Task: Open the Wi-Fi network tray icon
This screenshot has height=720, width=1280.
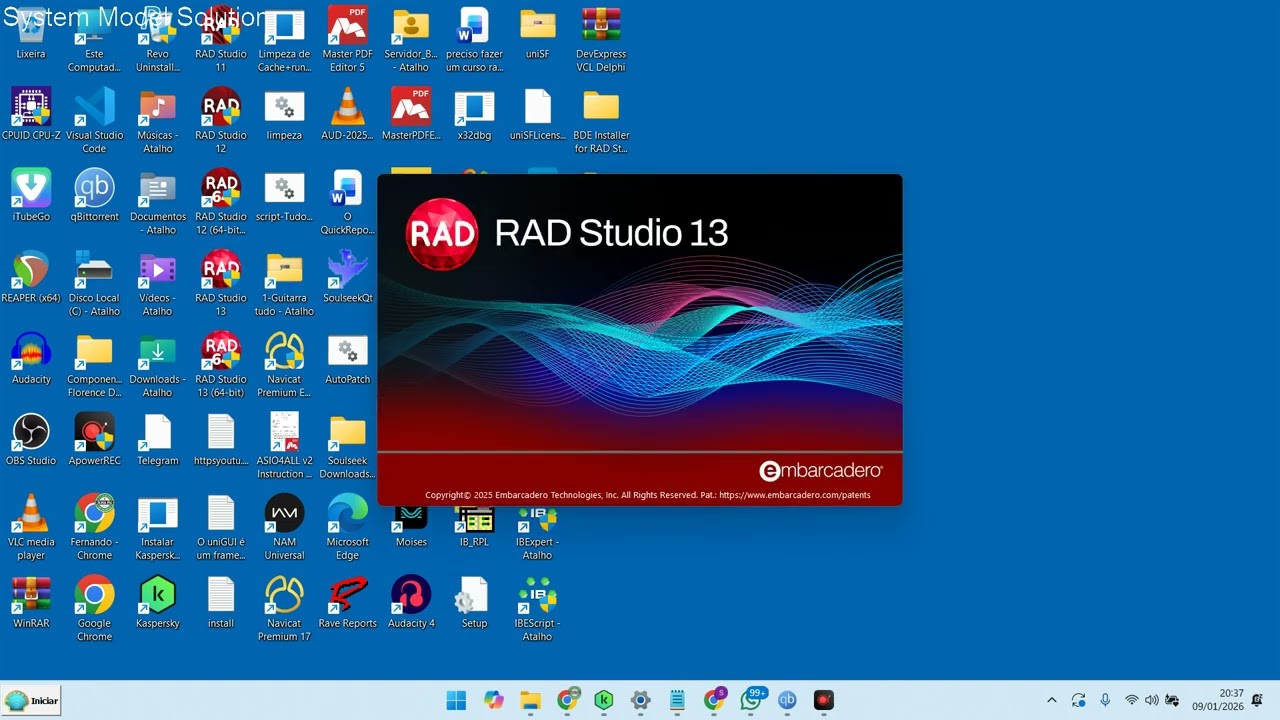Action: 1132,700
